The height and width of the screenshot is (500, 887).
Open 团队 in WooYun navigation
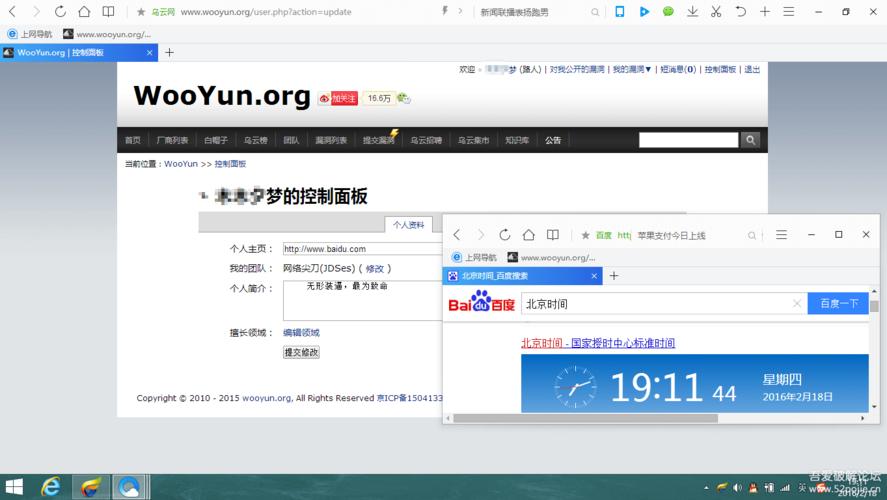(x=291, y=140)
